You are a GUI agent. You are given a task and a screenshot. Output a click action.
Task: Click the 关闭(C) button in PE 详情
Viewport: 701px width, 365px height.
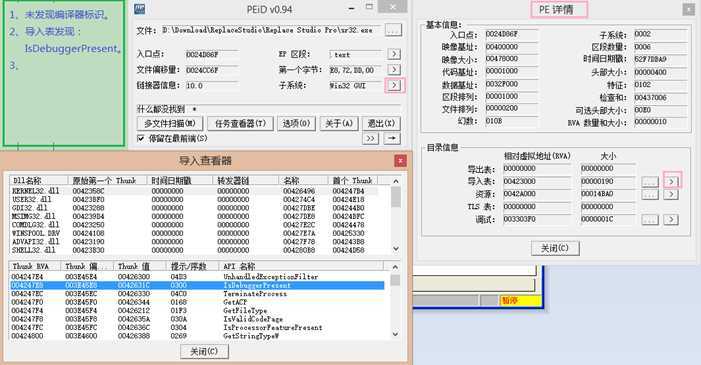tap(555, 248)
